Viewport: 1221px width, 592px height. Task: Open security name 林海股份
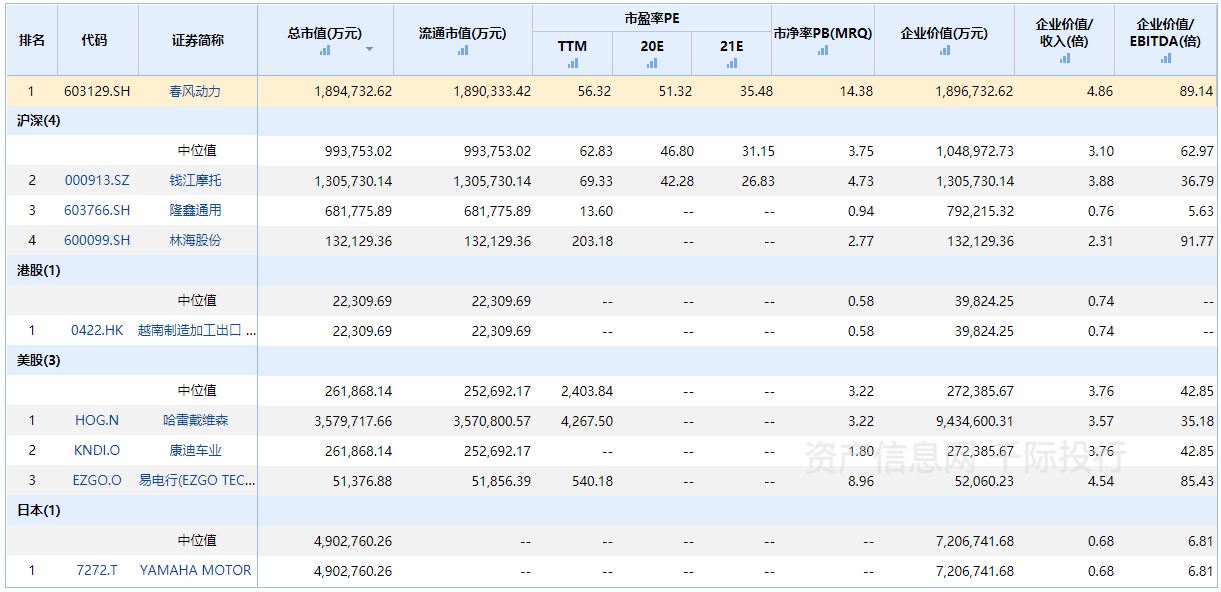click(195, 241)
